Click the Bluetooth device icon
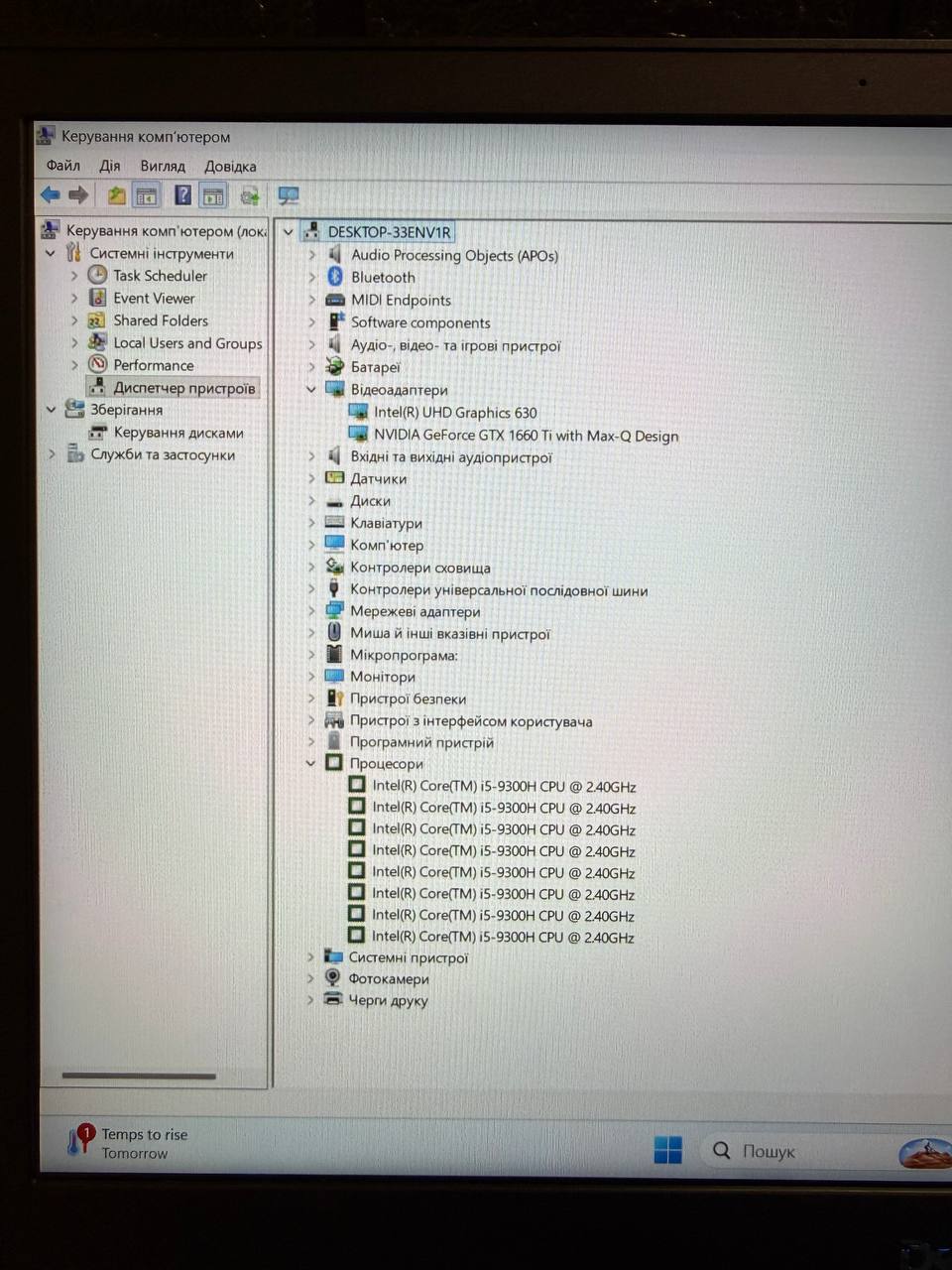 coord(335,277)
